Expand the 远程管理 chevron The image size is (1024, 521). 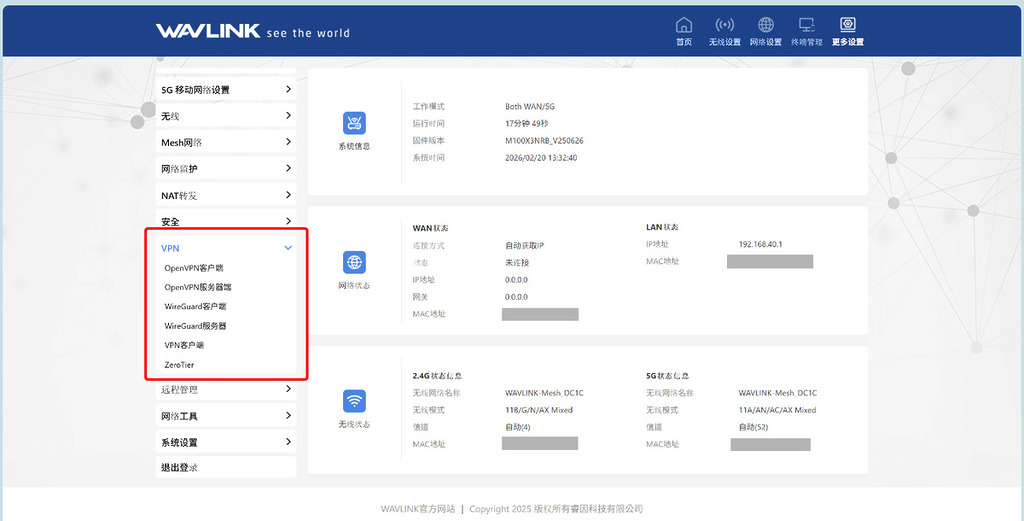pyautogui.click(x=288, y=389)
